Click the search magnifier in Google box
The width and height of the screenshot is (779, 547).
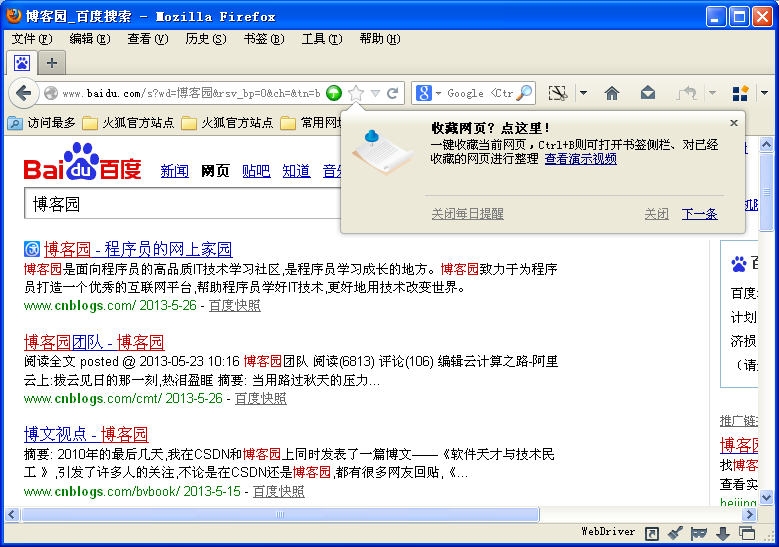point(524,93)
